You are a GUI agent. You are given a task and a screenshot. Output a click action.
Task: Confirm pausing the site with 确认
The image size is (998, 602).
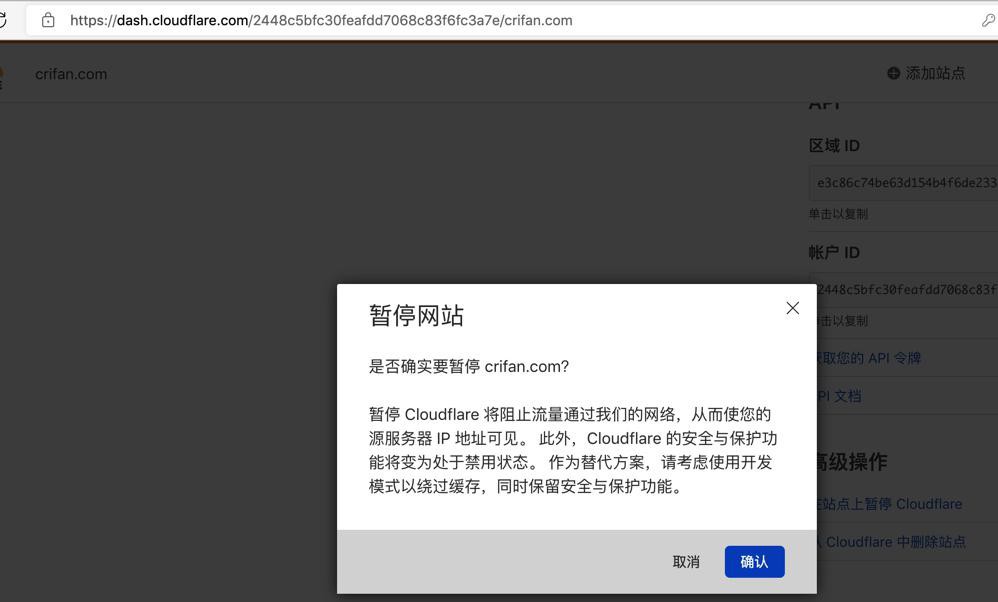(754, 561)
